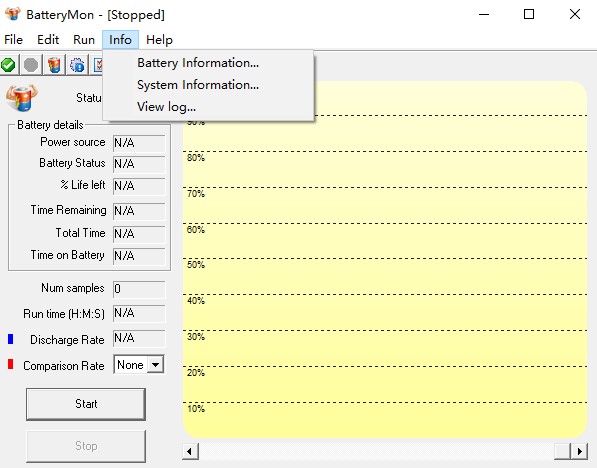Viewport: 597px width, 468px height.
Task: Click the 40% label on the graph
Action: [x=196, y=301]
